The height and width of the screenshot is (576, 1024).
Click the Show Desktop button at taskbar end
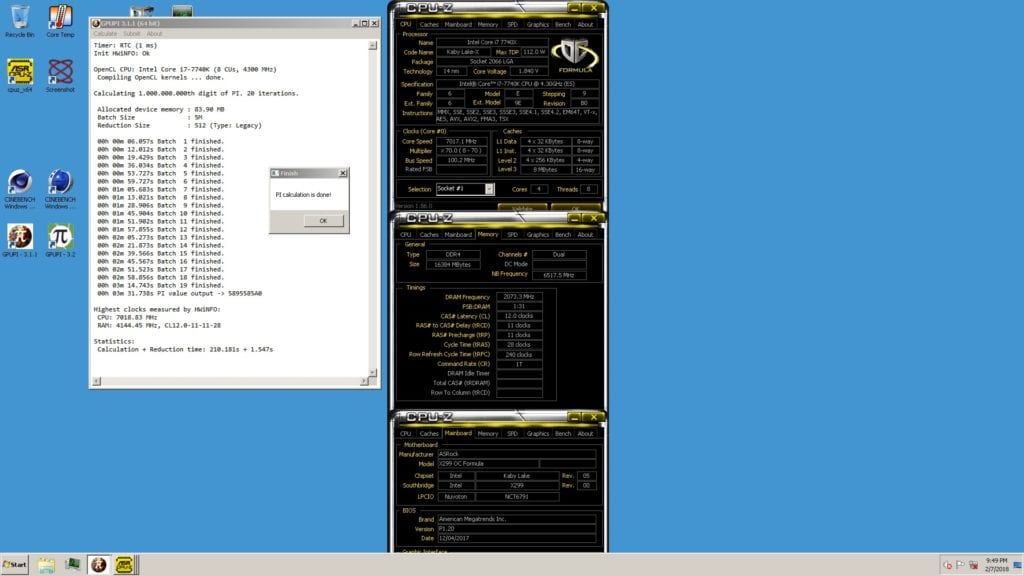coord(1017,565)
